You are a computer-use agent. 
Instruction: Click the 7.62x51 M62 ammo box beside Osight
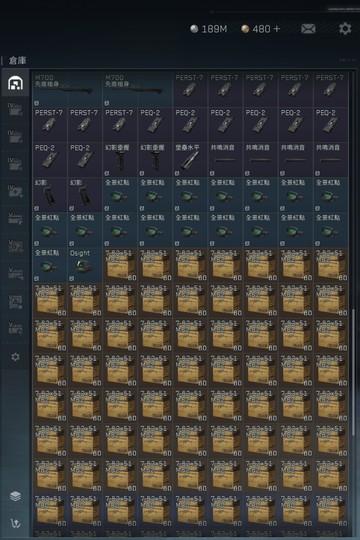click(120, 265)
